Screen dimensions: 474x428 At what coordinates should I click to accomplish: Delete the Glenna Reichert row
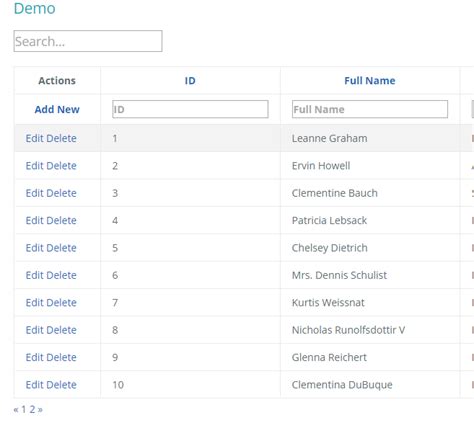pos(61,357)
